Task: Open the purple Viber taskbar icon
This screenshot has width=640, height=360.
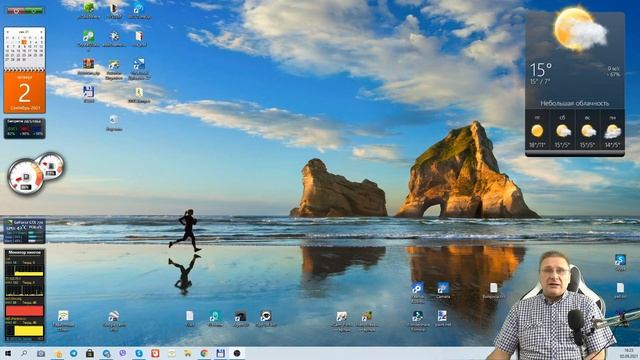Action: point(122,353)
